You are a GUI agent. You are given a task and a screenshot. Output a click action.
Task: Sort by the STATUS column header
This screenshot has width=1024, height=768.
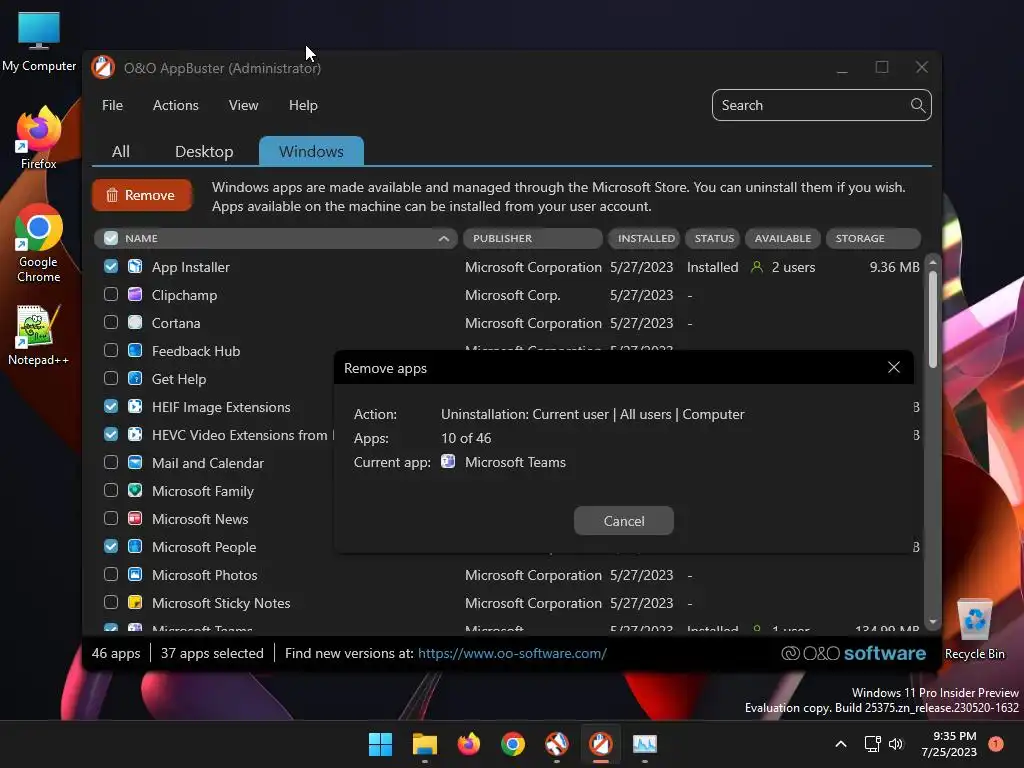tap(714, 238)
